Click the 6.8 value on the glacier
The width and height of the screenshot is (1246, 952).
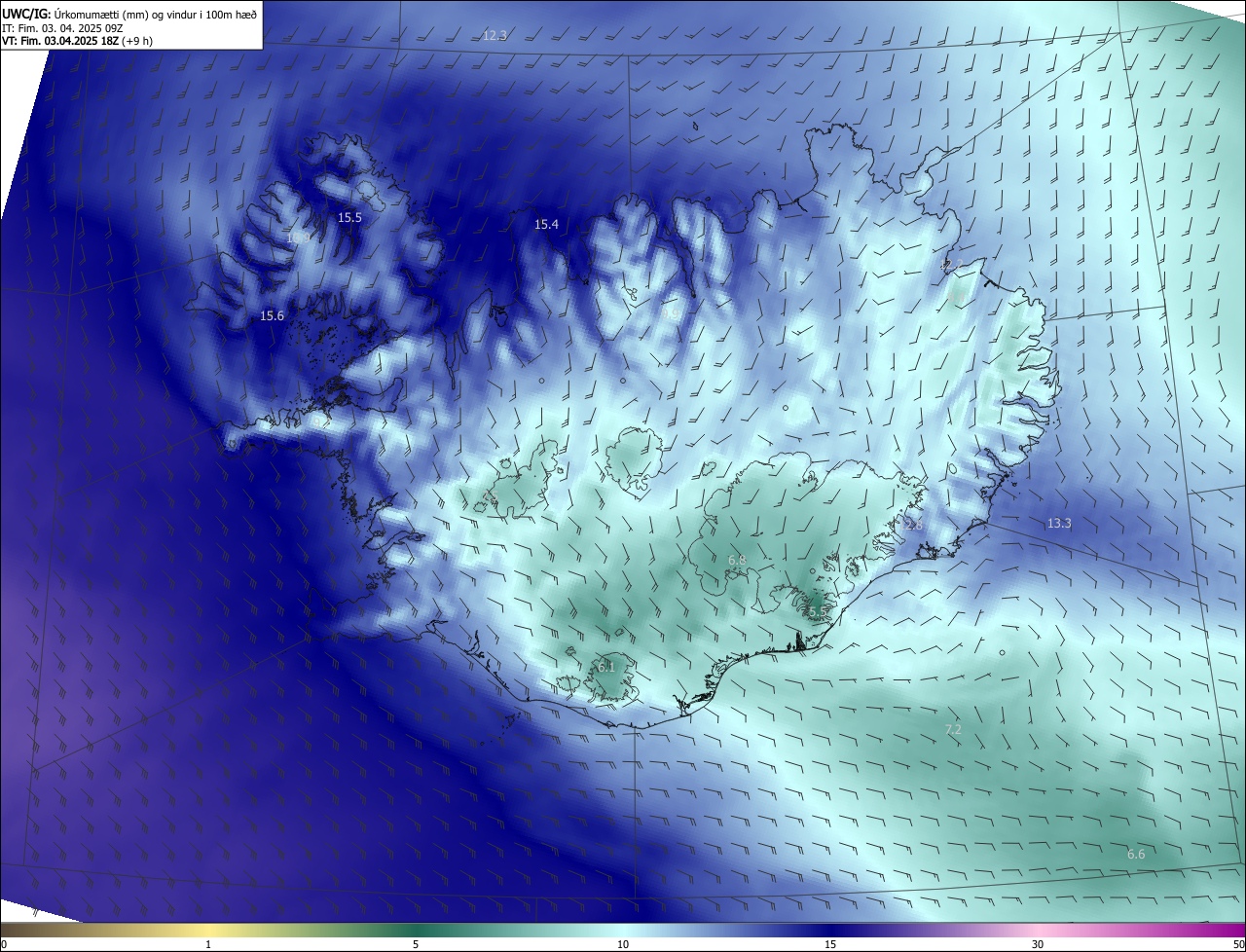[737, 561]
